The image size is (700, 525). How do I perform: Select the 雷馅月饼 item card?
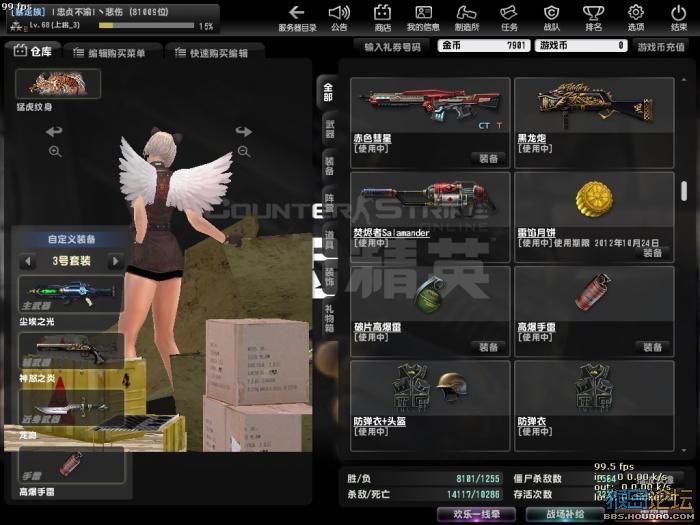[594, 217]
